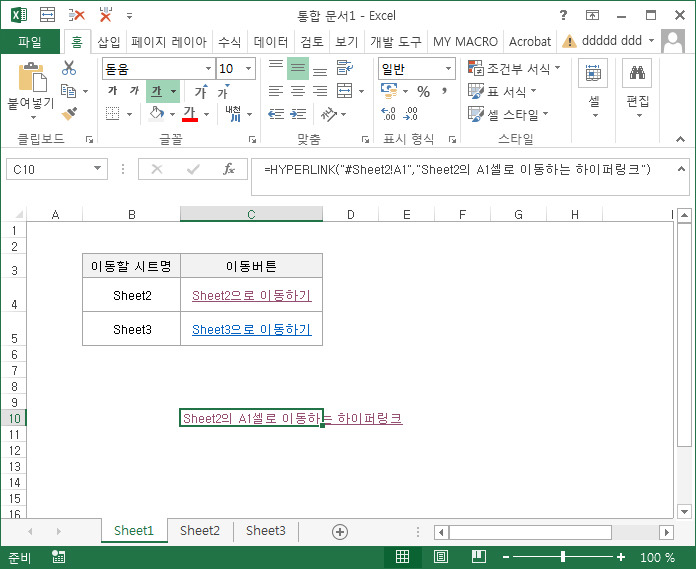This screenshot has width=696, height=569.
Task: Switch to the Formulas tab
Action: click(229, 42)
